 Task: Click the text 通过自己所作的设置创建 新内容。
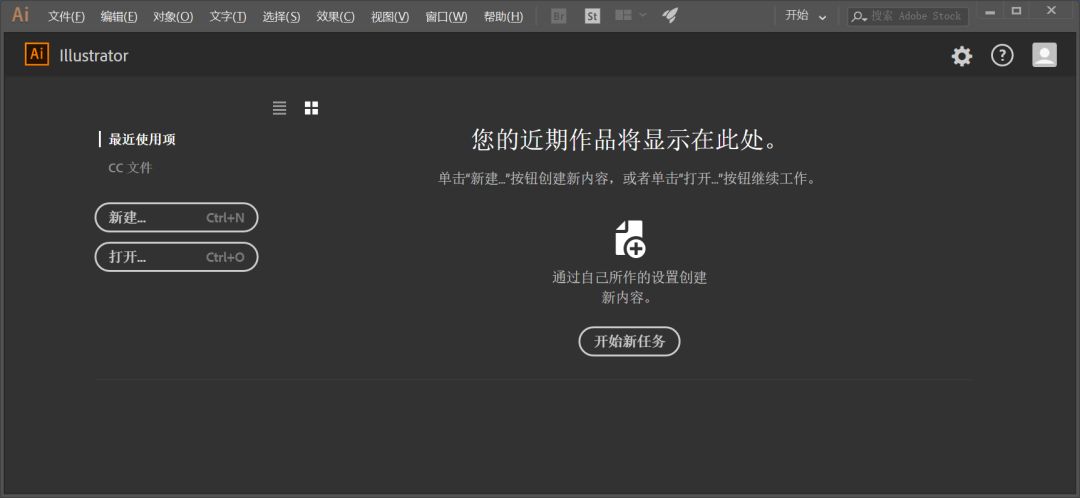pyautogui.click(x=630, y=288)
